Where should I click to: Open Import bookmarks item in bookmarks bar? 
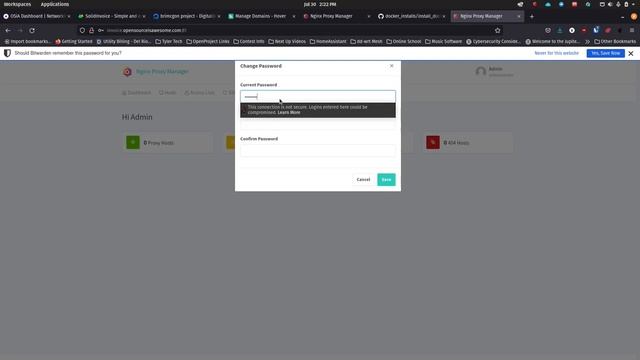(x=27, y=41)
